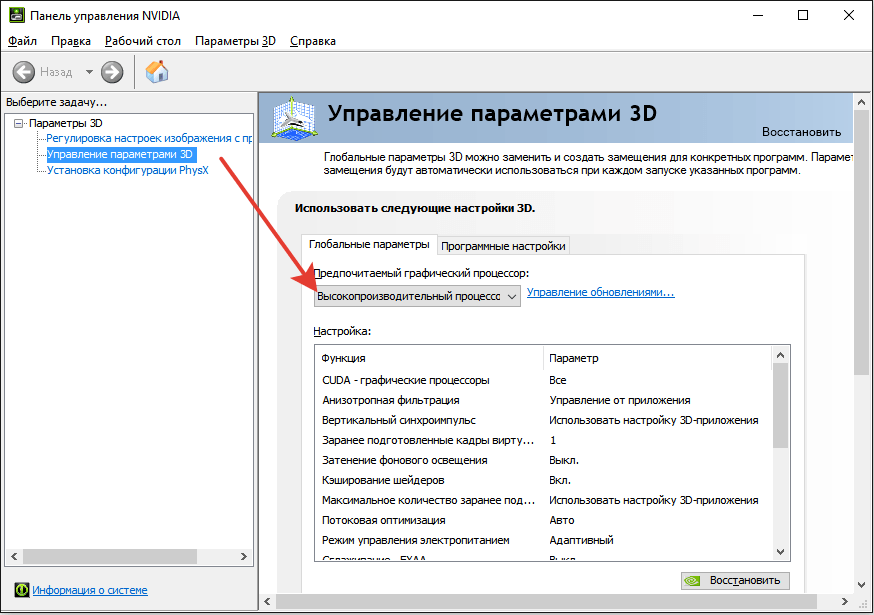This screenshot has width=874, height=615.
Task: Collapse the Параметры 3D tree node
Action: coord(19,123)
